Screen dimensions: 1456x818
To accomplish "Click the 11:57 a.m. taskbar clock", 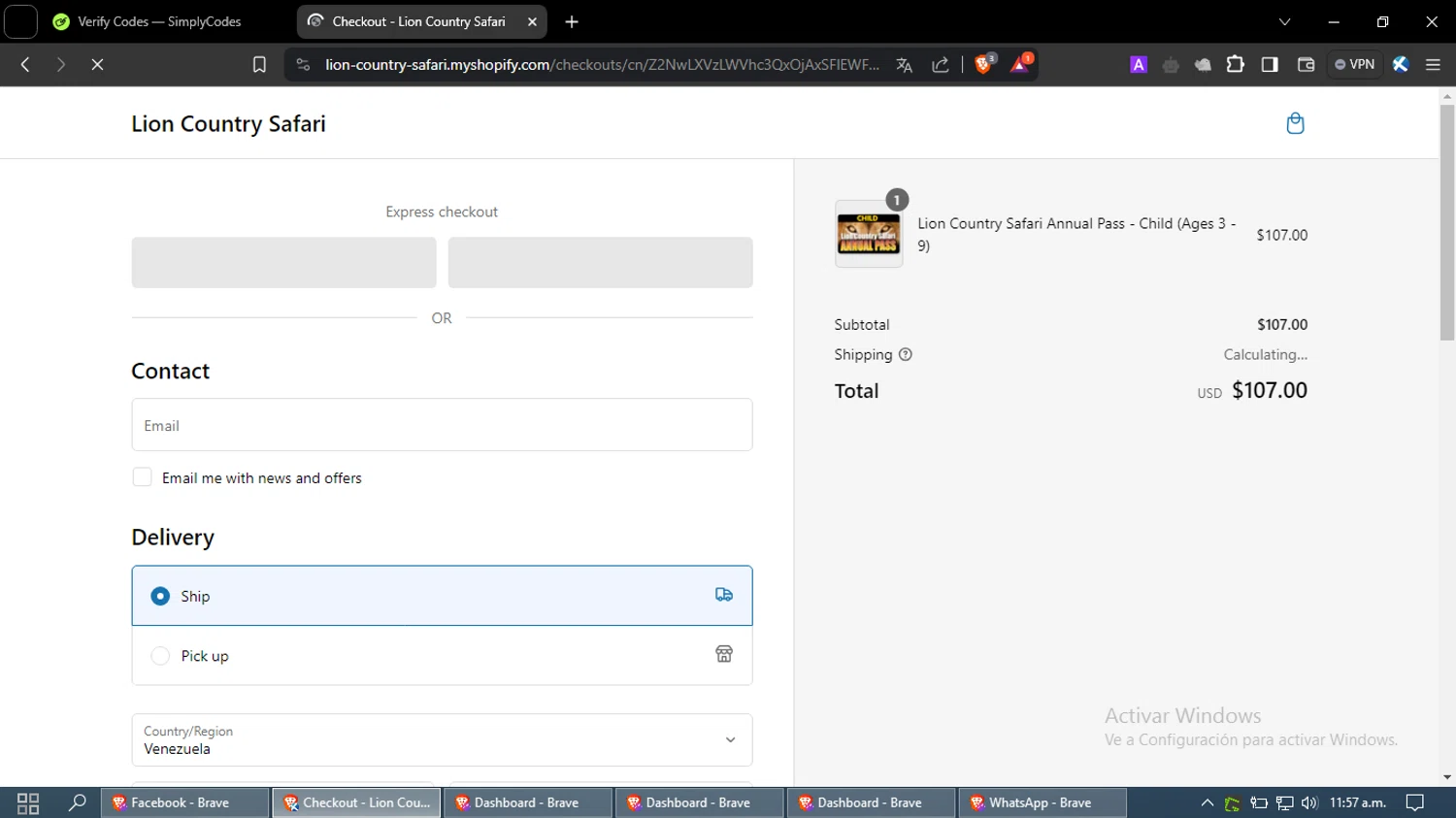I will [1358, 803].
